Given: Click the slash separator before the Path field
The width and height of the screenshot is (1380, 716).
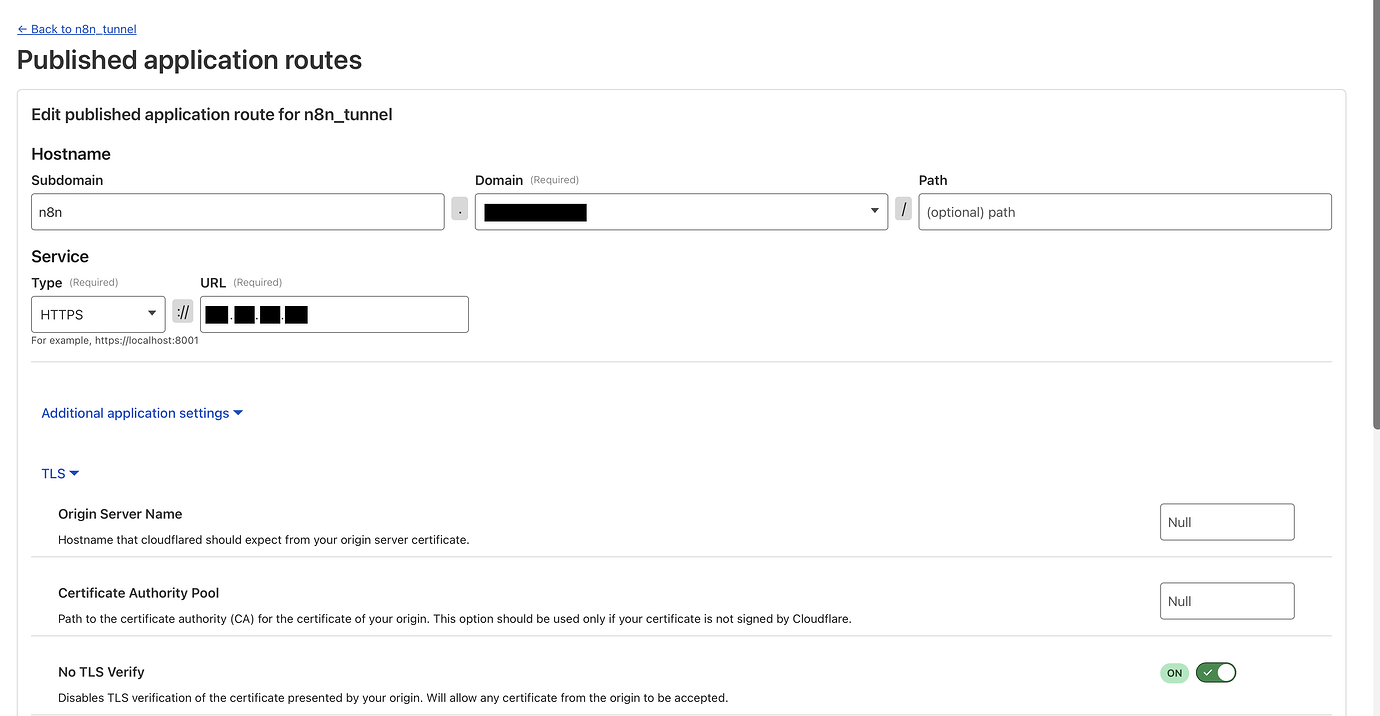Looking at the screenshot, I should pyautogui.click(x=903, y=210).
